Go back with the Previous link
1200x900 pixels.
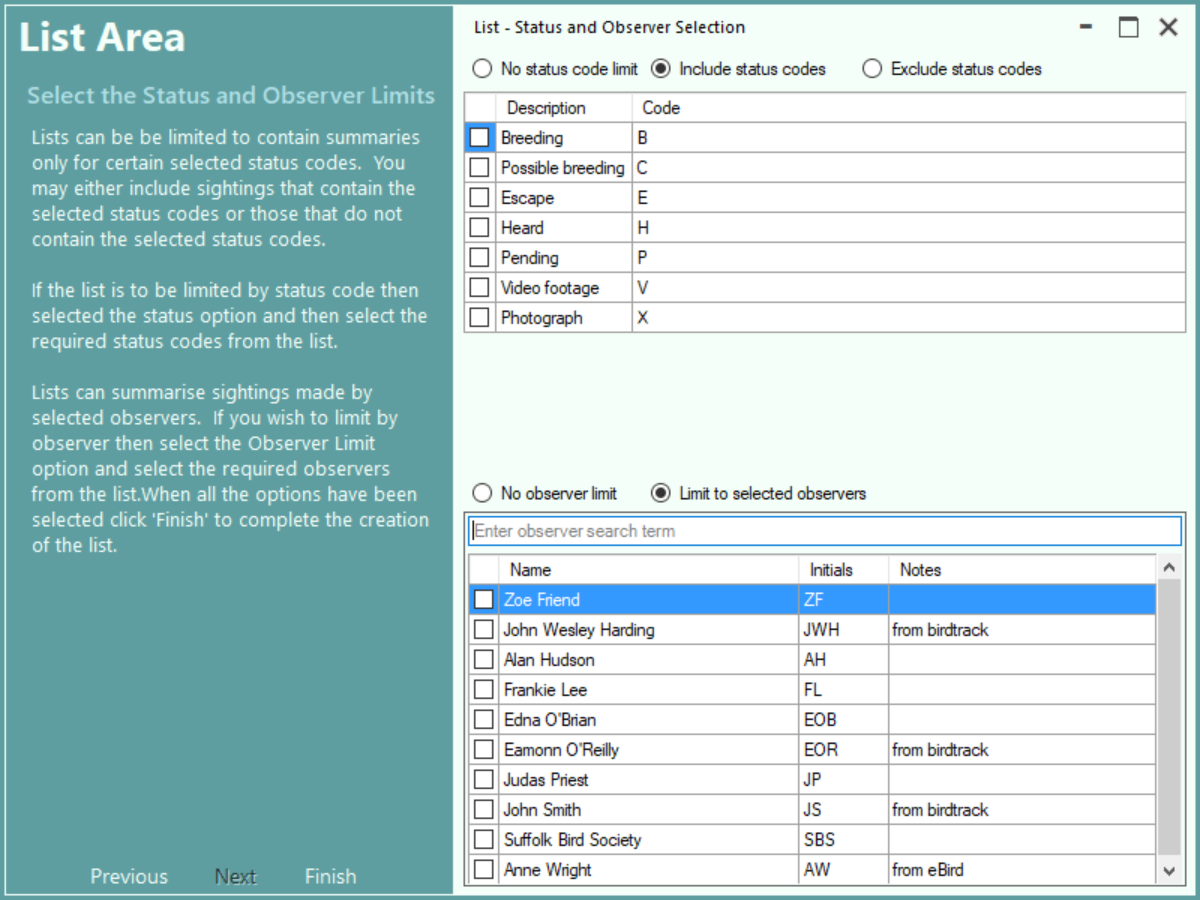pos(129,876)
